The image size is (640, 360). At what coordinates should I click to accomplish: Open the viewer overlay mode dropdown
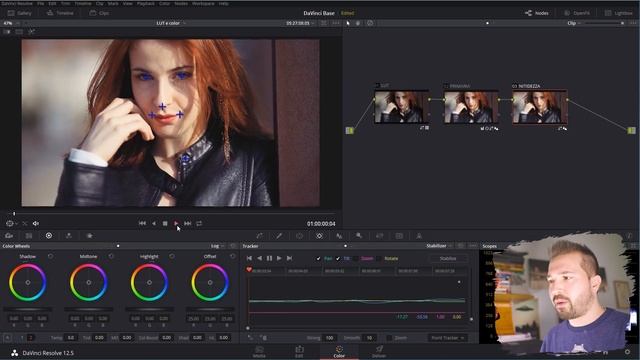point(11,224)
